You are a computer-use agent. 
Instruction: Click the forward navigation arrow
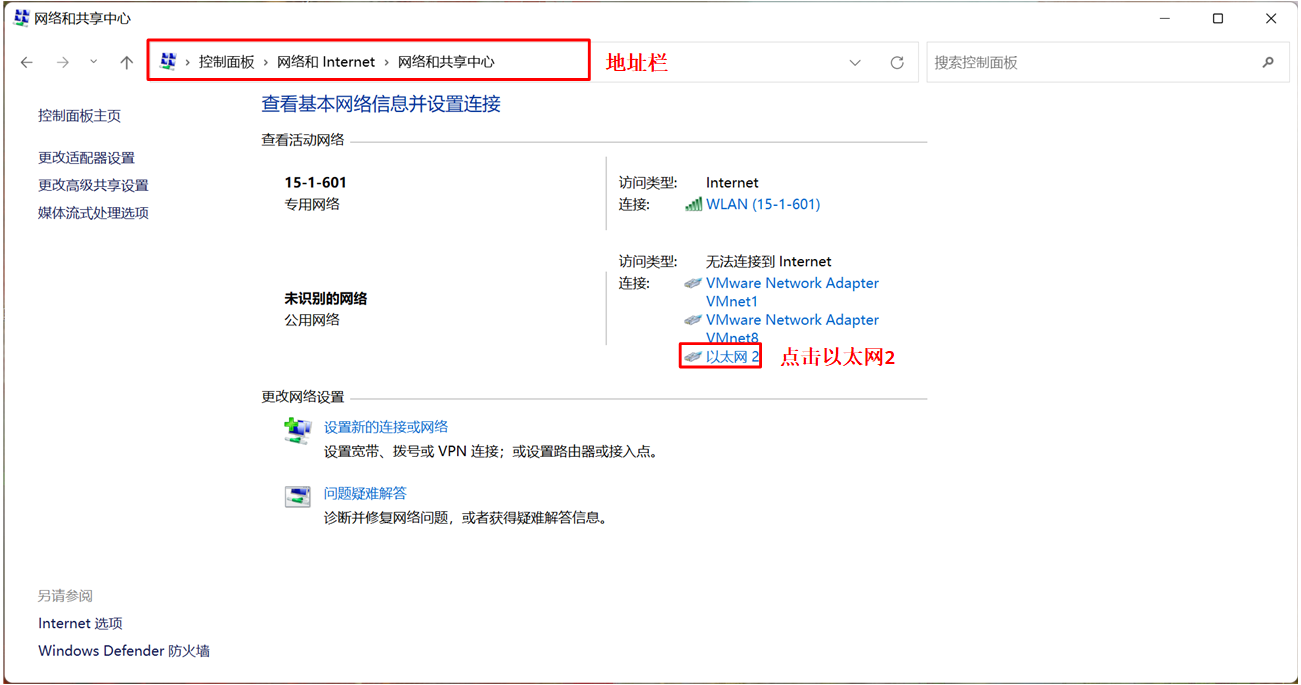click(x=62, y=62)
